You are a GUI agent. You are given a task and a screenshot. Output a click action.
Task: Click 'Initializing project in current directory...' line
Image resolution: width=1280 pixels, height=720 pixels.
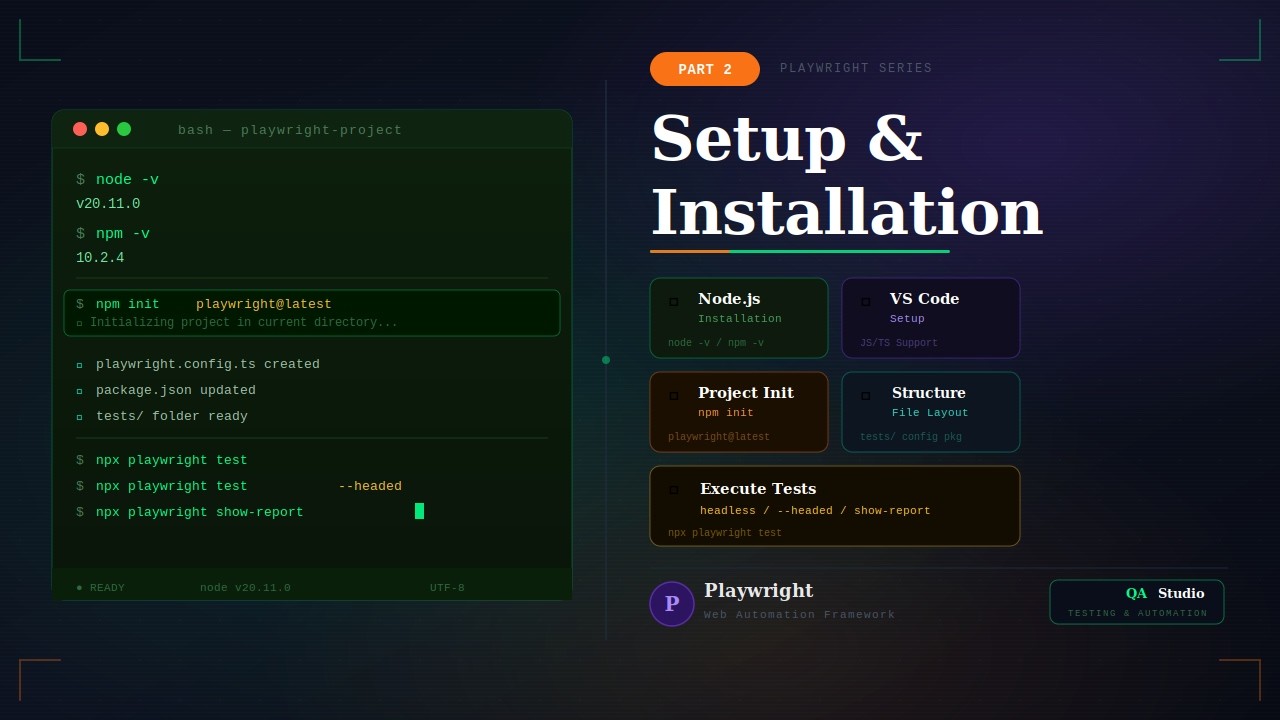[244, 323]
